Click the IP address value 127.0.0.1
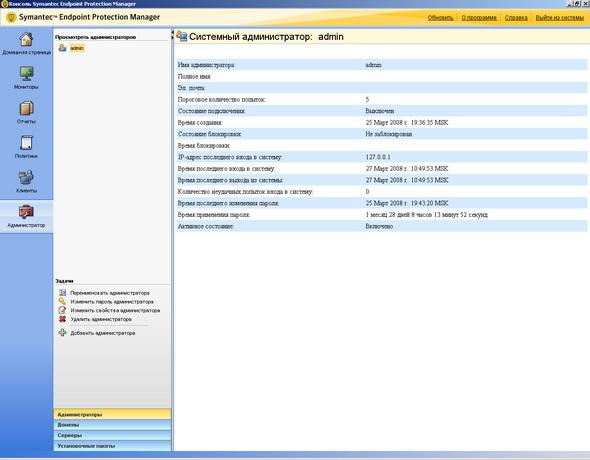Screen dimensions: 590x460 click(x=378, y=157)
